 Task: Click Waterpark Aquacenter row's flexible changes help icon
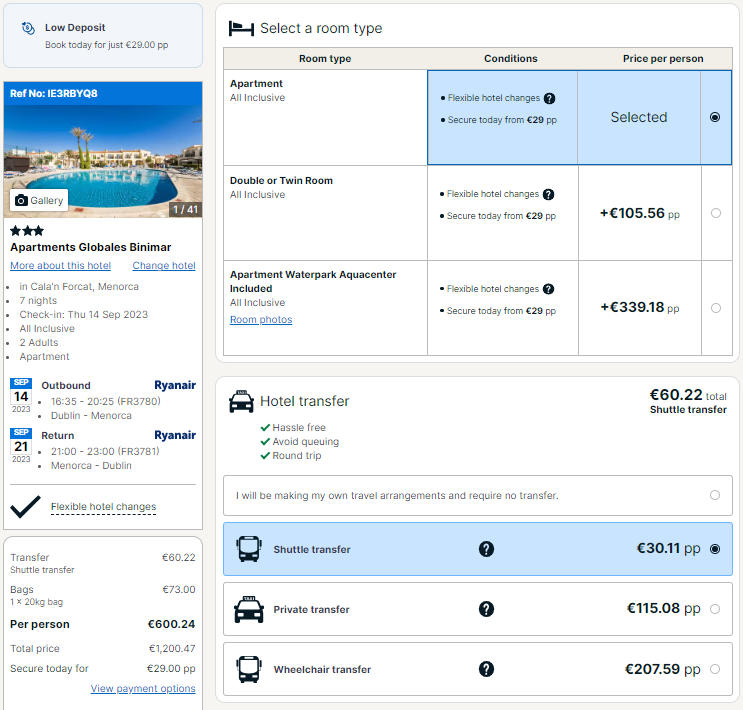point(548,289)
